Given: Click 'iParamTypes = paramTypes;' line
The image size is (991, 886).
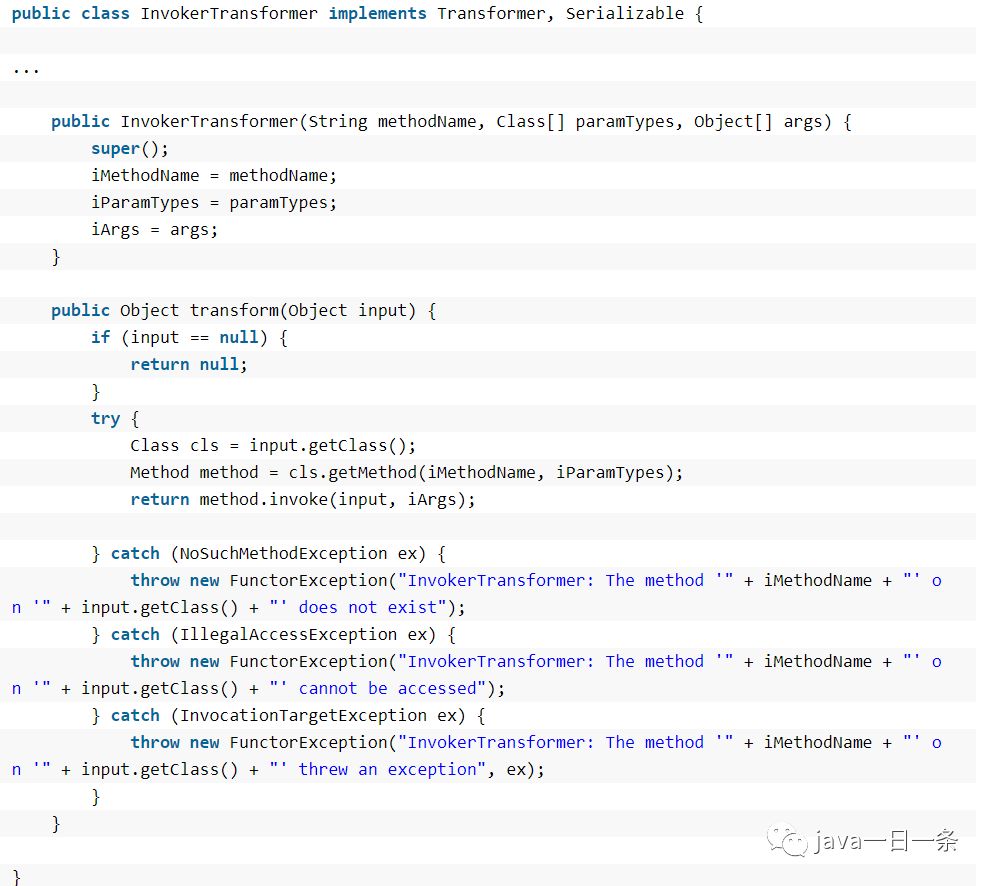Looking at the screenshot, I should point(214,202).
